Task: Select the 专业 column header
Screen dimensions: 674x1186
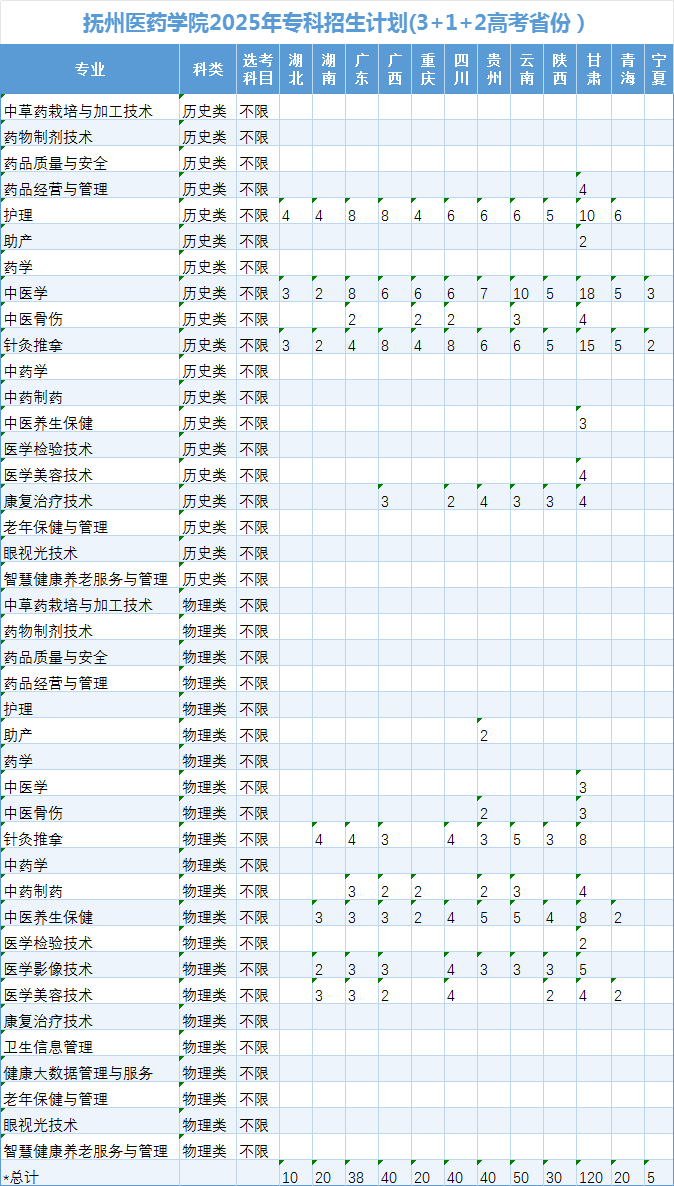Action: tap(90, 70)
